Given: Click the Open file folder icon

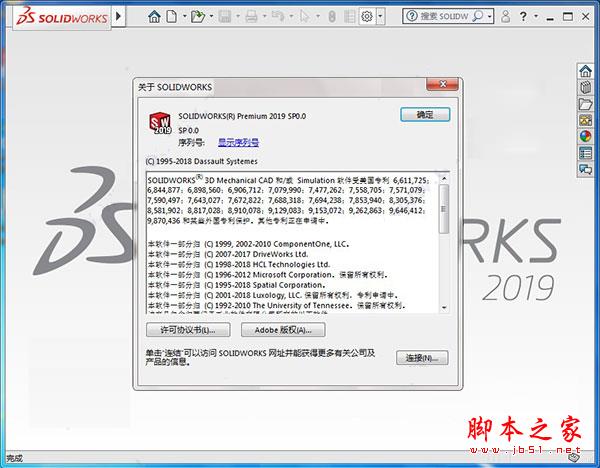Looking at the screenshot, I should 198,16.
